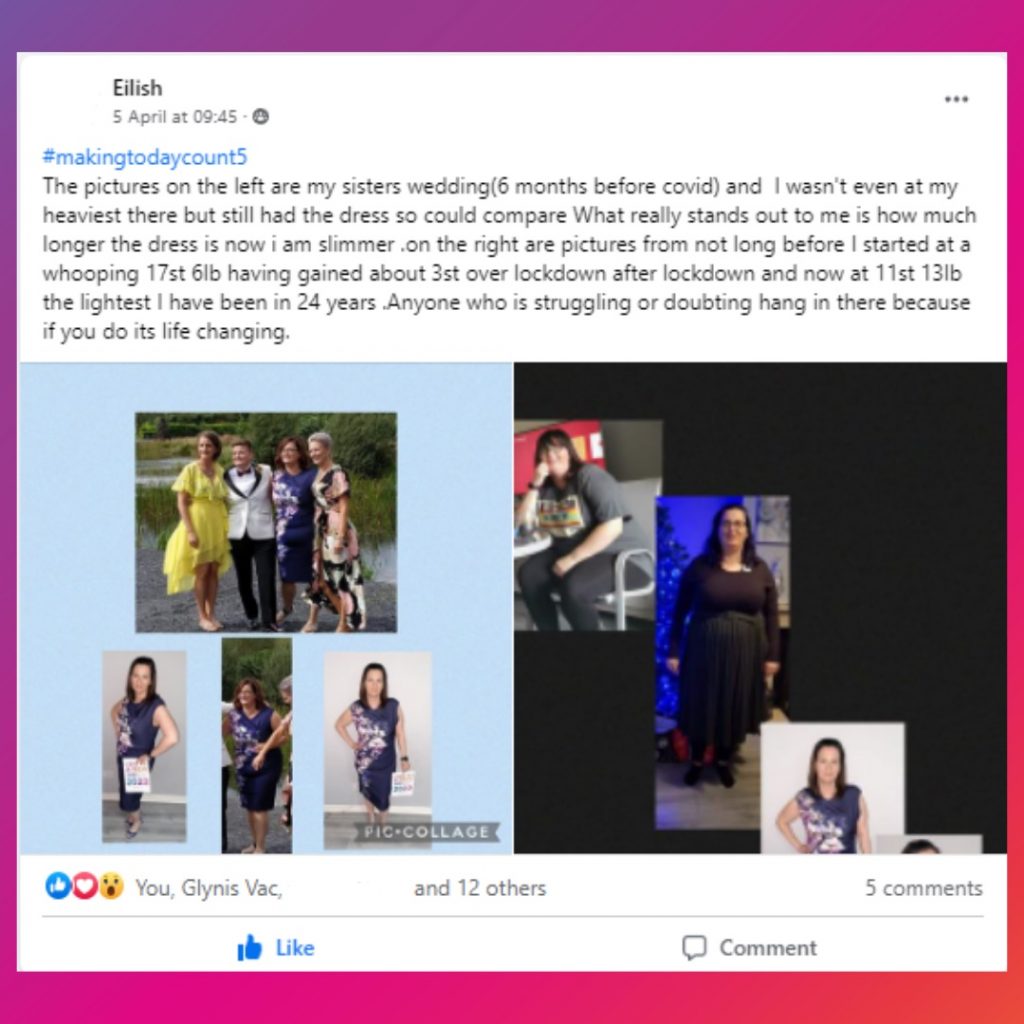Open Eilish's profile name link

click(x=137, y=88)
